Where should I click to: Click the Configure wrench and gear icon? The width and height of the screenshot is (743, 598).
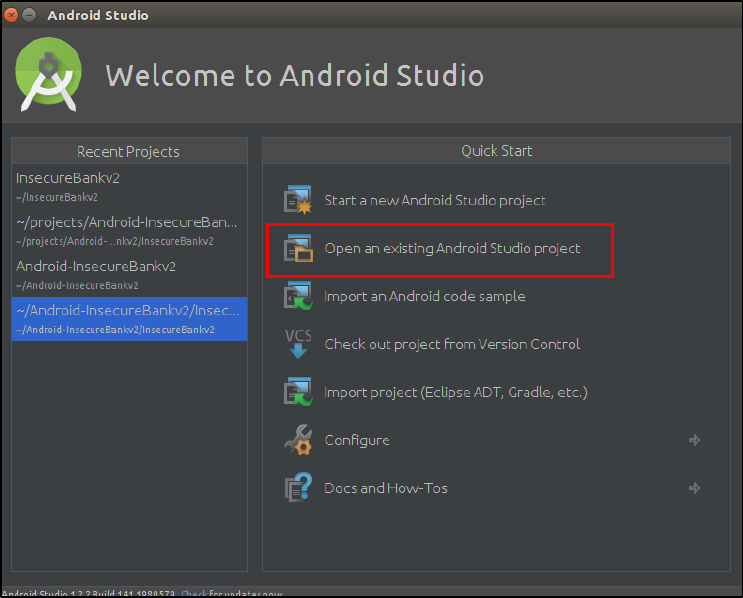(x=298, y=440)
